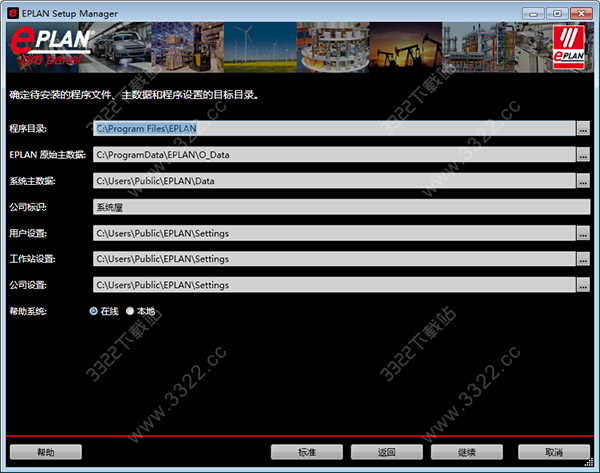Open help with 帮助 button
Viewport: 600px width, 473px height.
click(x=46, y=452)
